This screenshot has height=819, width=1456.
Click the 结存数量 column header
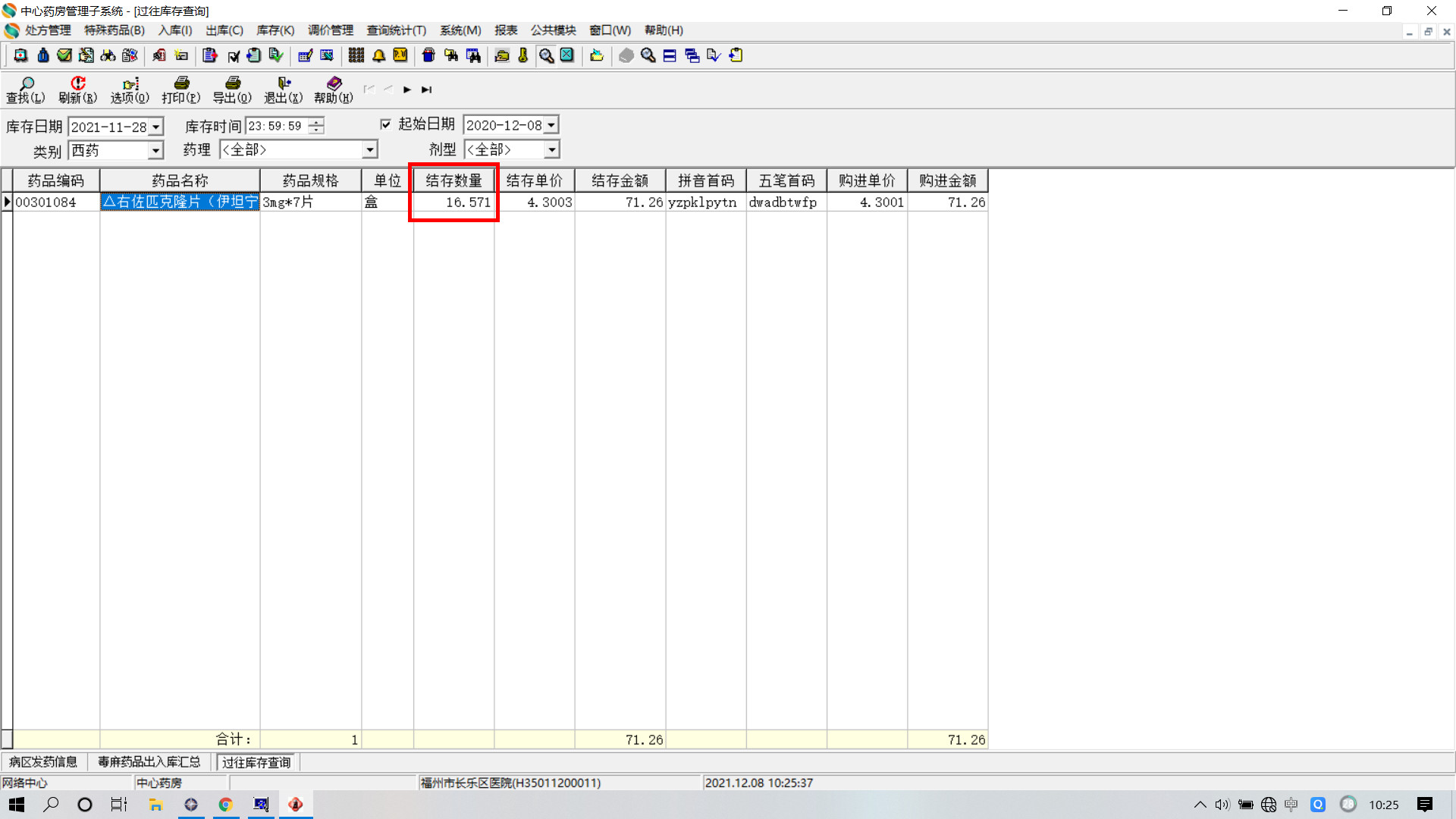[453, 180]
